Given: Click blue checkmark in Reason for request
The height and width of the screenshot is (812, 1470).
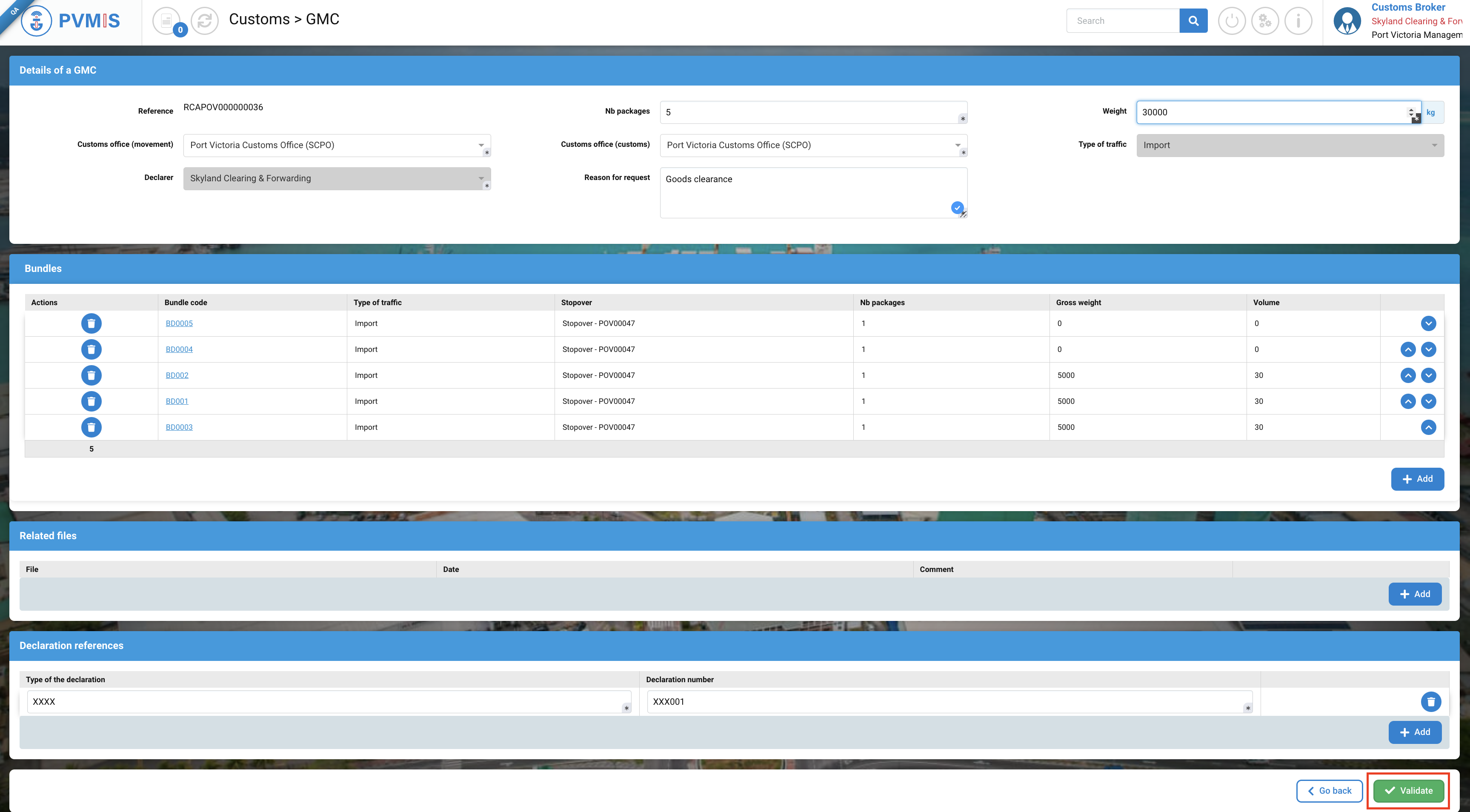Looking at the screenshot, I should coord(957,208).
